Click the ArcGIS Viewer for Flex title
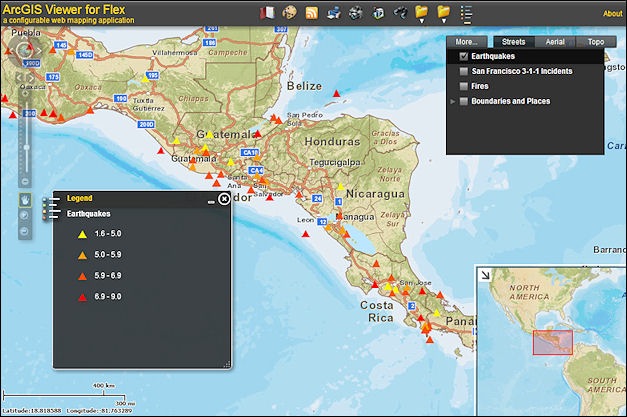This screenshot has width=627, height=417. [x=64, y=9]
